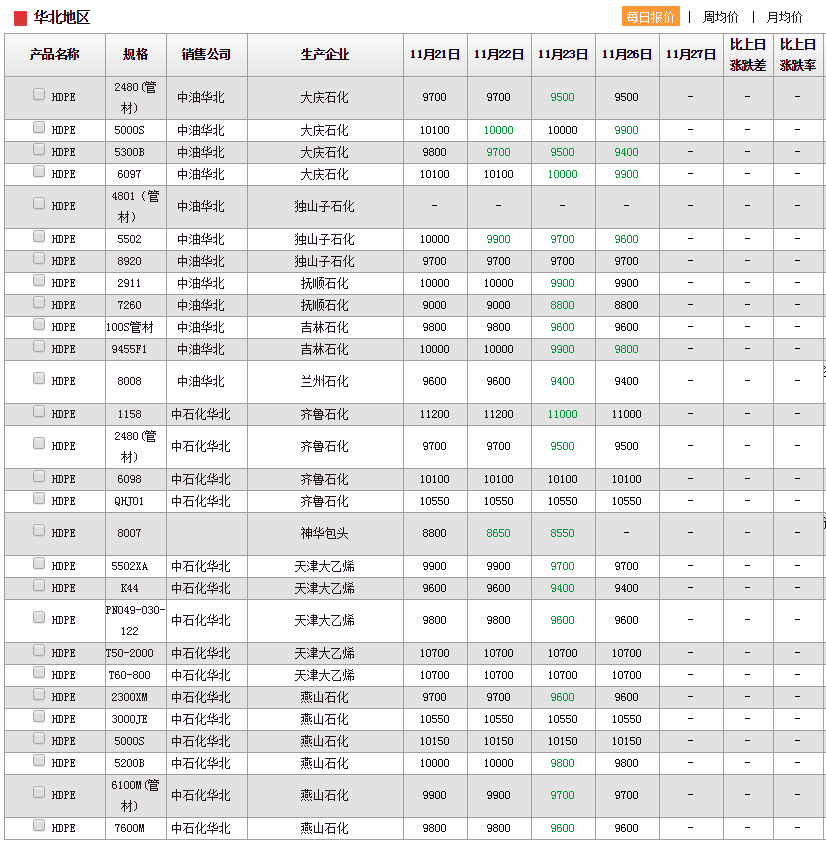The image size is (826, 844).
Task: Tick checkbox for HDPE 8008 兰州石化 row
Action: point(39,378)
